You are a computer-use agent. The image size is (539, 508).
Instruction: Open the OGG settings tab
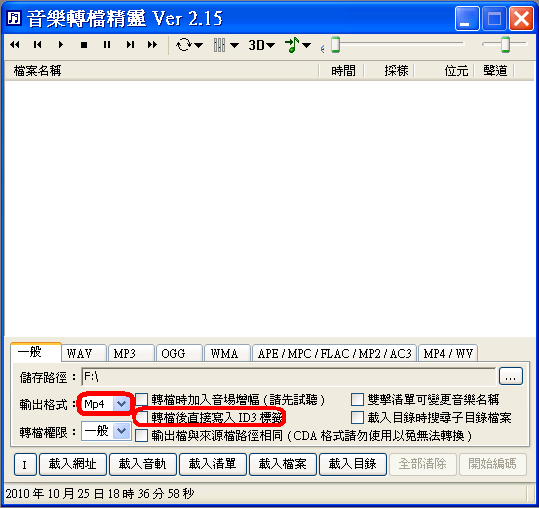click(179, 353)
